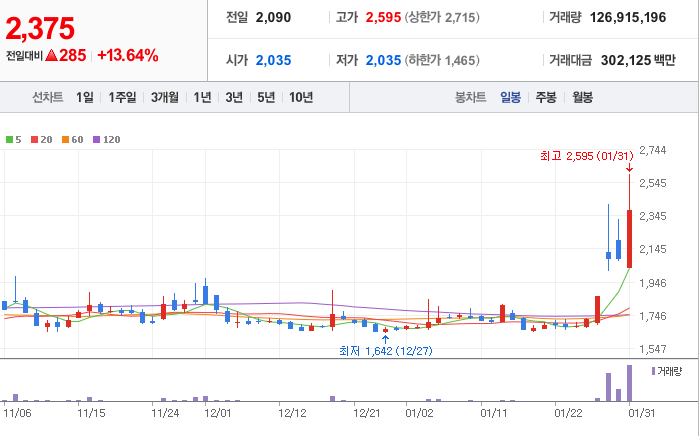Image resolution: width=700 pixels, height=436 pixels.
Task: Switch to 월봉 candlestick chart
Action: [583, 97]
